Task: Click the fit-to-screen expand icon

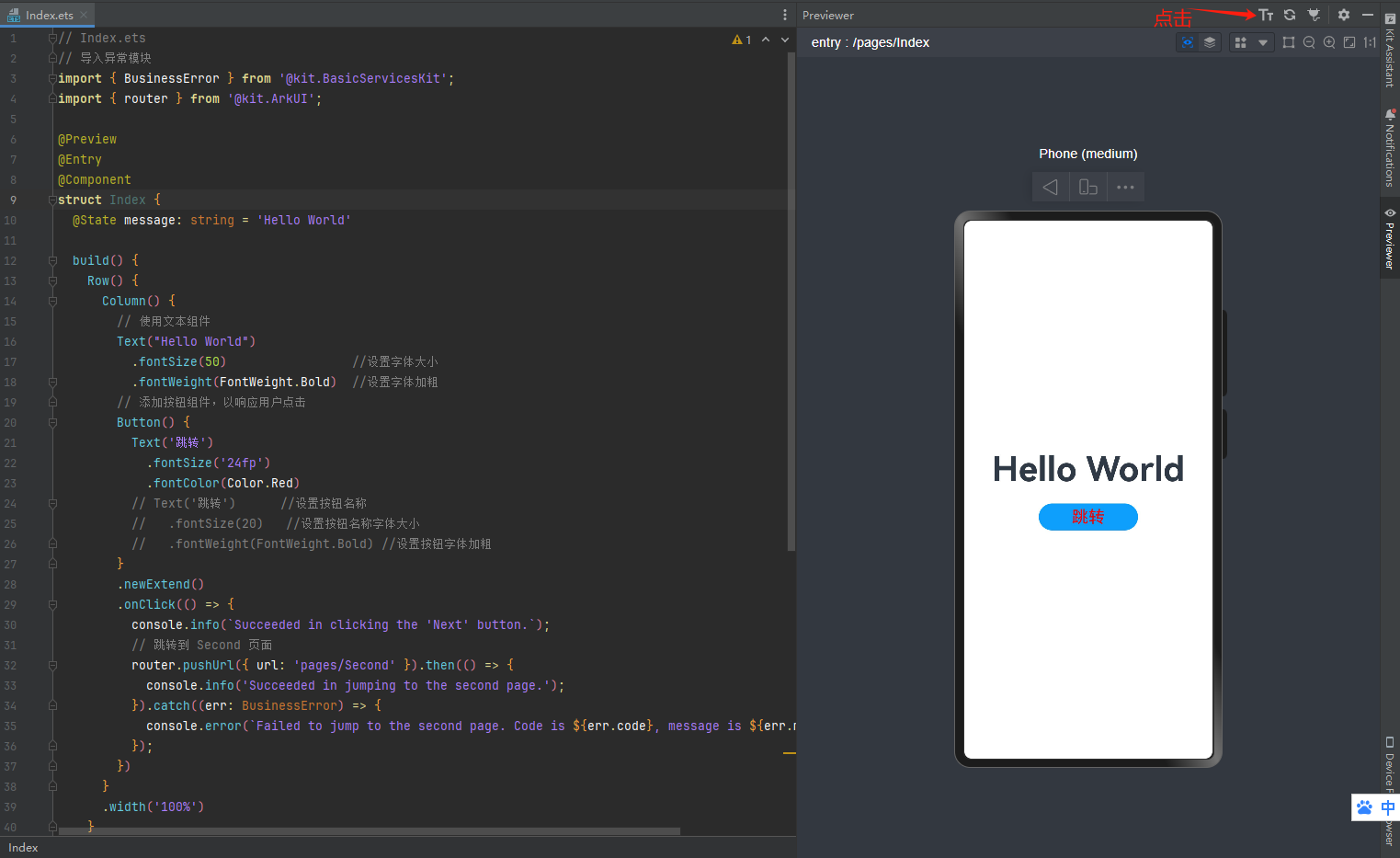Action: 1349,42
